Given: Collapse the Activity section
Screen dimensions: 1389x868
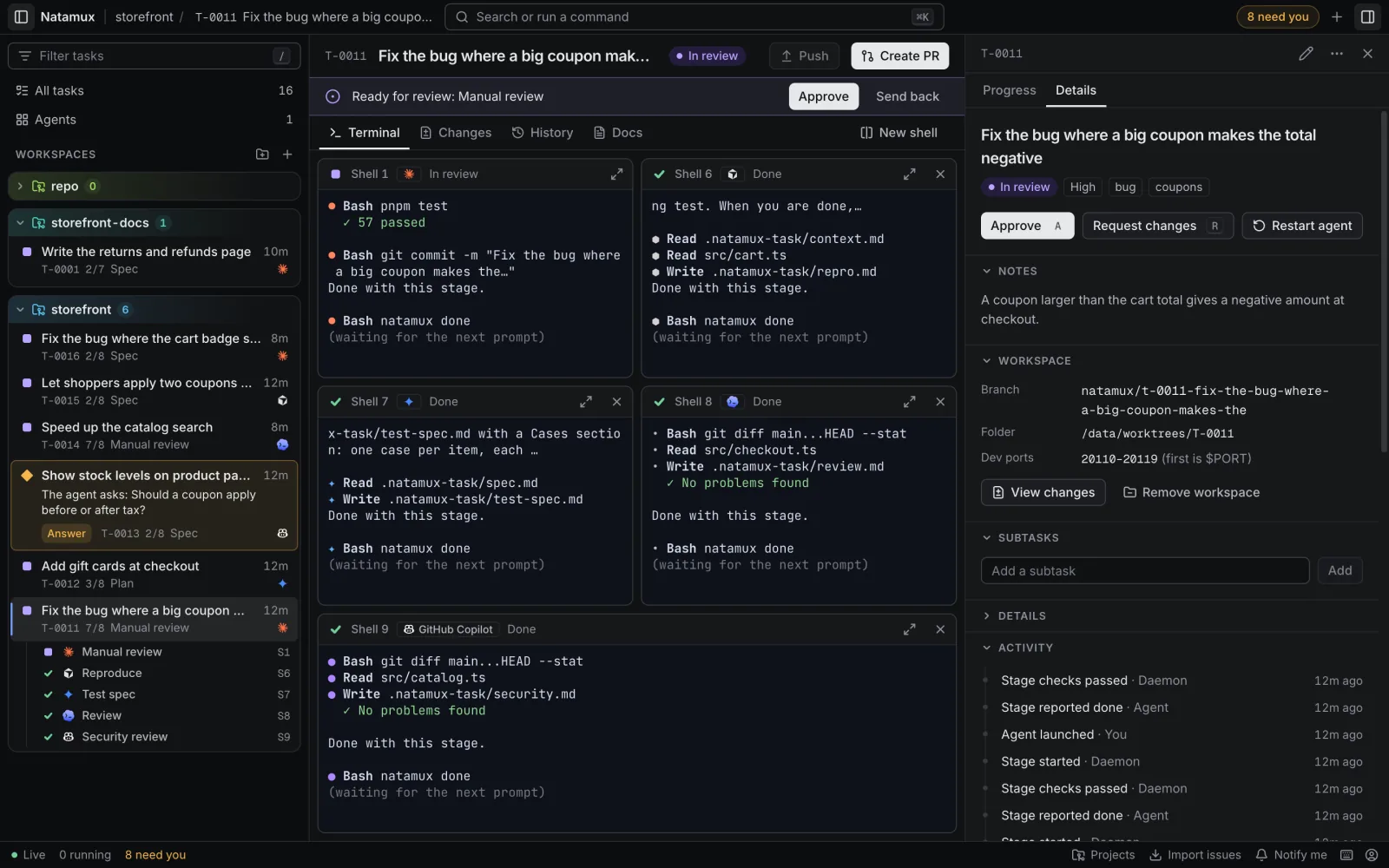Looking at the screenshot, I should click(x=986, y=648).
